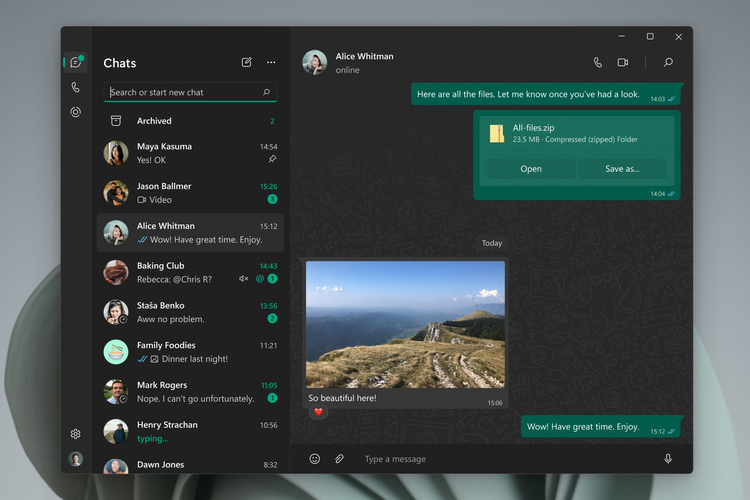Open the Calls tab in sidebar
The width and height of the screenshot is (750, 500).
pyautogui.click(x=75, y=88)
